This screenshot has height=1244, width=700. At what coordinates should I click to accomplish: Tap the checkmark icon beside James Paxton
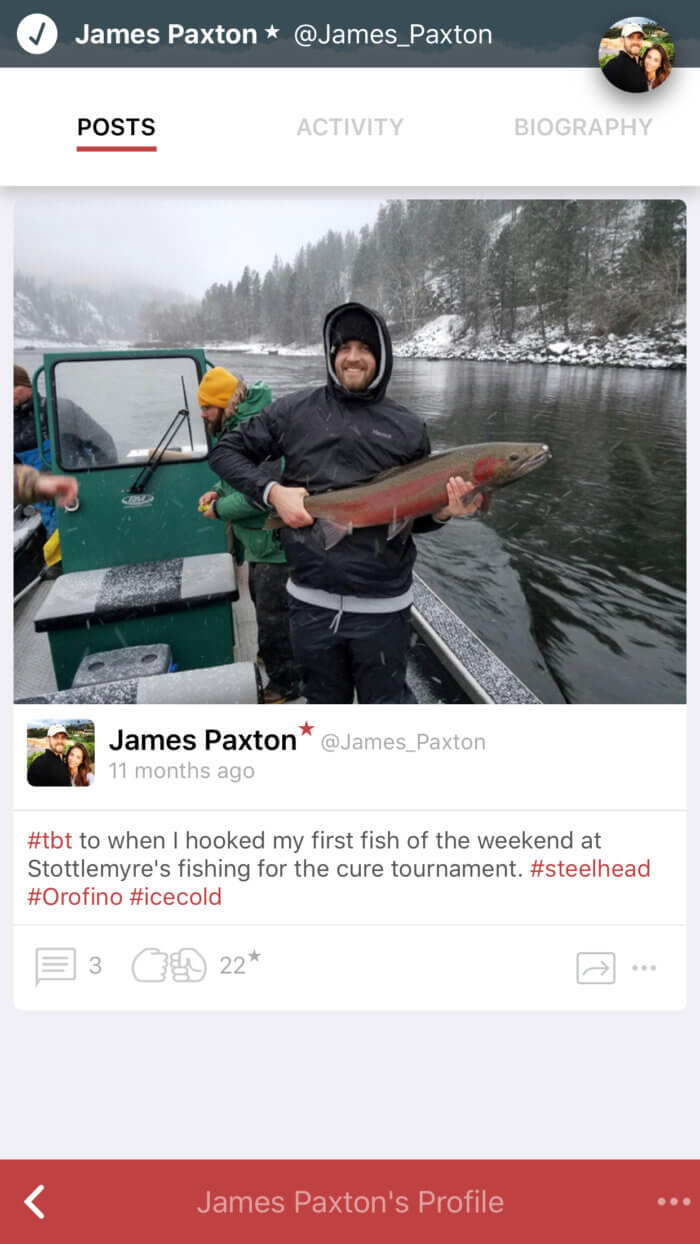37,34
